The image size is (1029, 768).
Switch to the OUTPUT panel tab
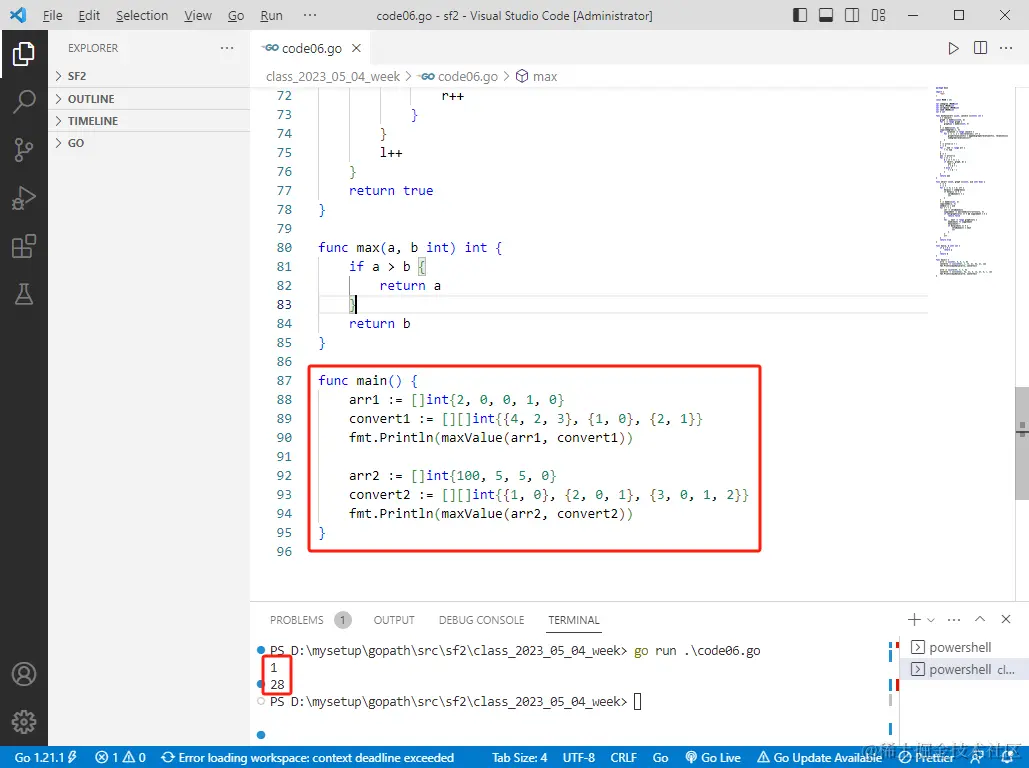394,620
